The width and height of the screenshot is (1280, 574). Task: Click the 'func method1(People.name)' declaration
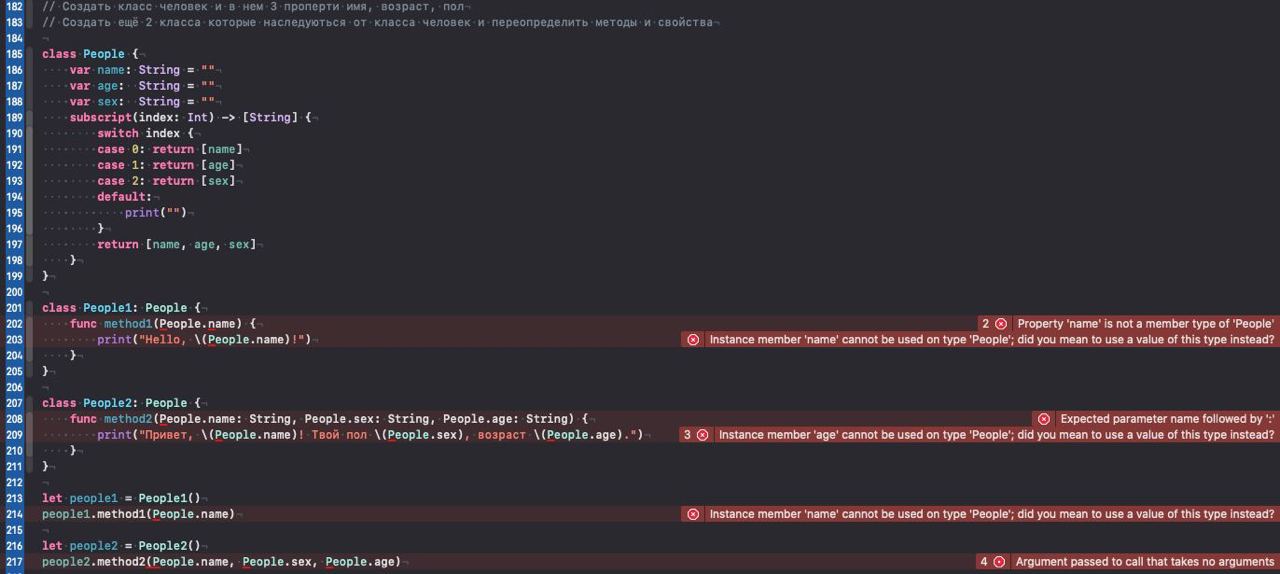pos(163,324)
